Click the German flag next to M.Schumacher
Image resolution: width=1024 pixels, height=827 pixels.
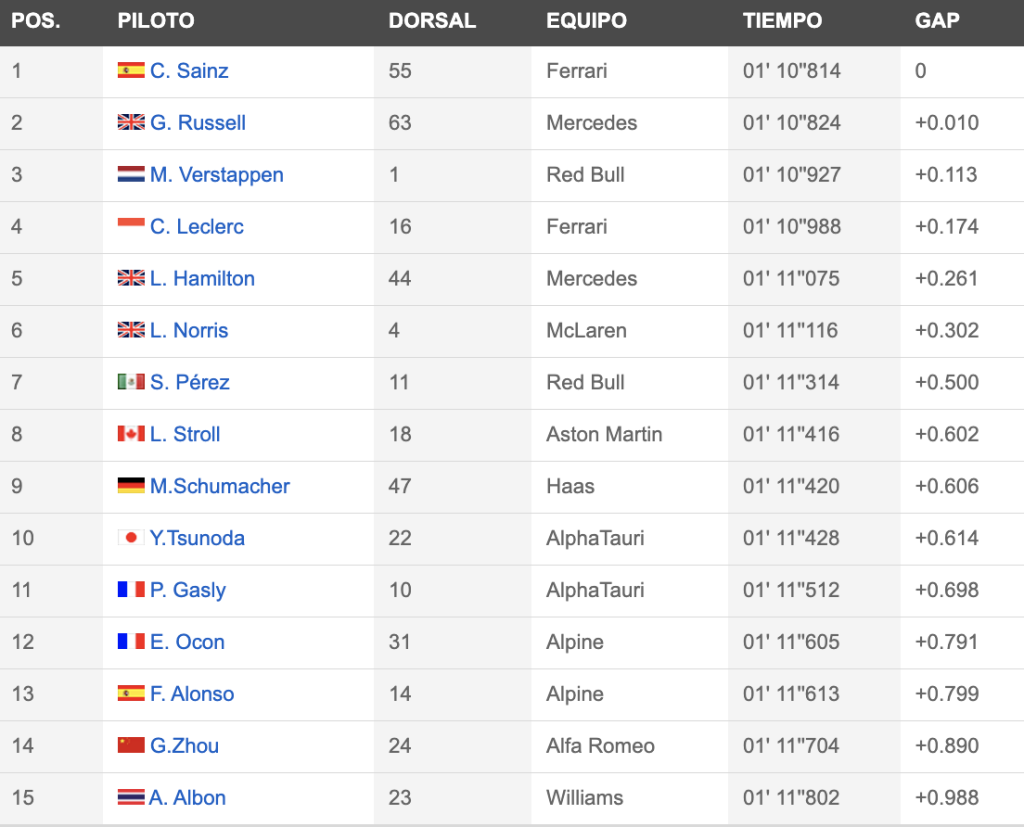point(131,485)
